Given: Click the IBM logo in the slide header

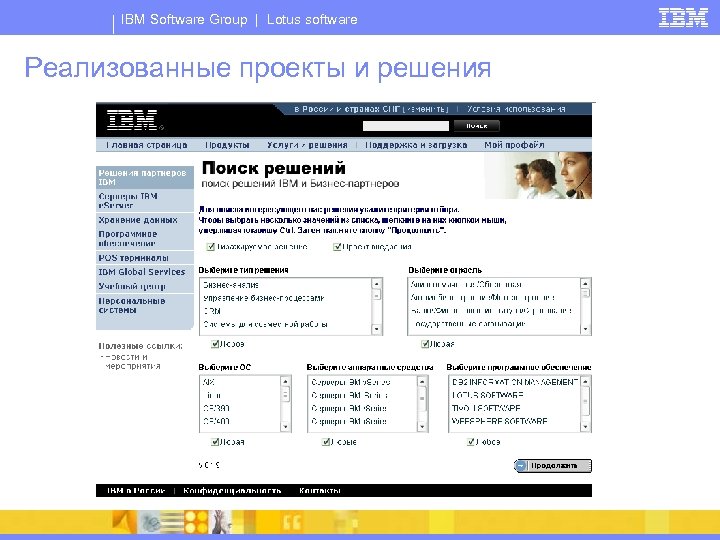Looking at the screenshot, I should coord(683,18).
